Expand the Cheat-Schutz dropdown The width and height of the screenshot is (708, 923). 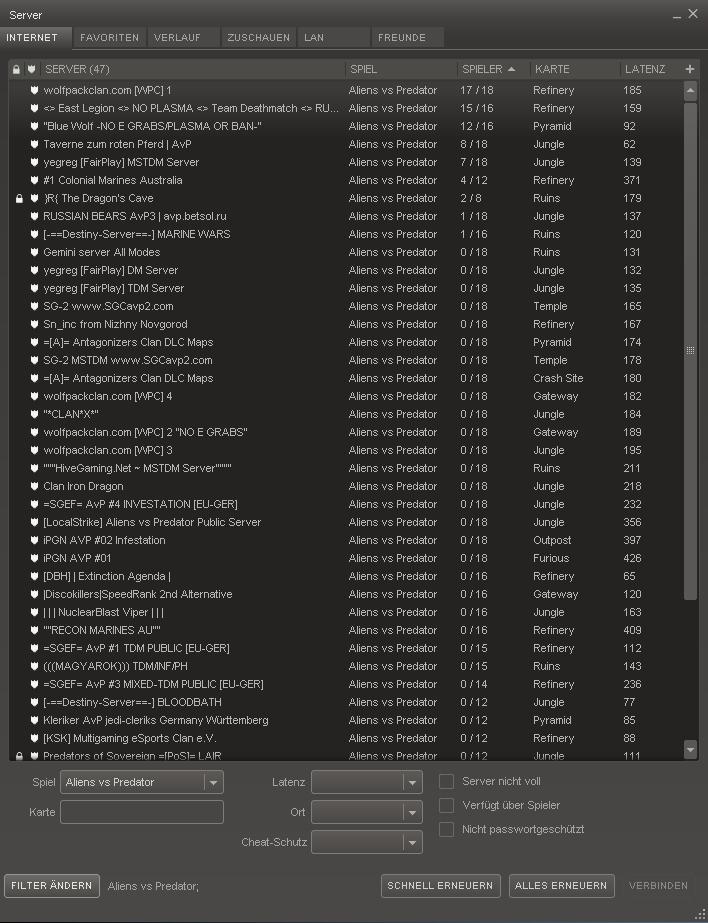click(367, 842)
